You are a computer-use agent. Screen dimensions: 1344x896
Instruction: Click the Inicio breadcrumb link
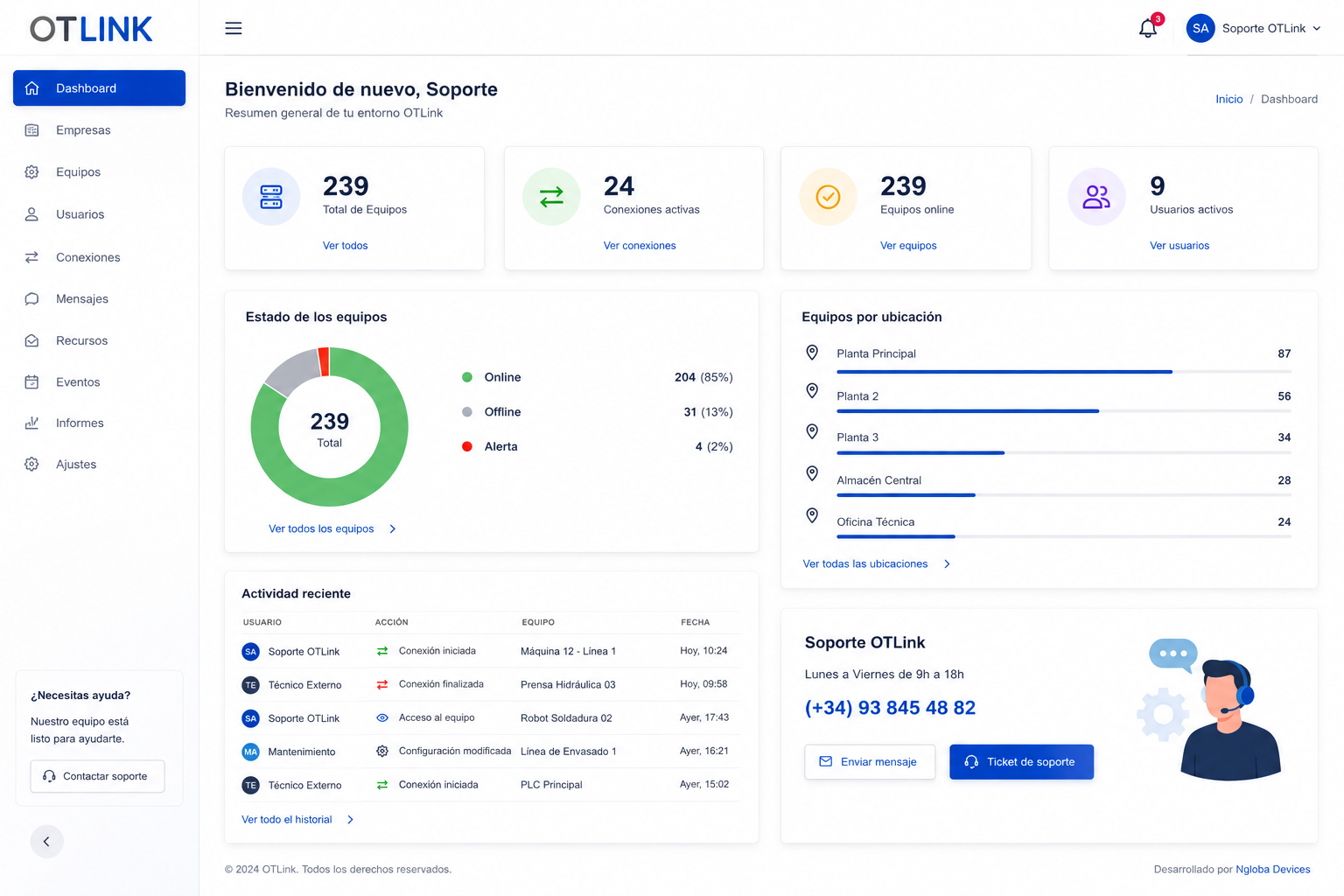(1228, 99)
